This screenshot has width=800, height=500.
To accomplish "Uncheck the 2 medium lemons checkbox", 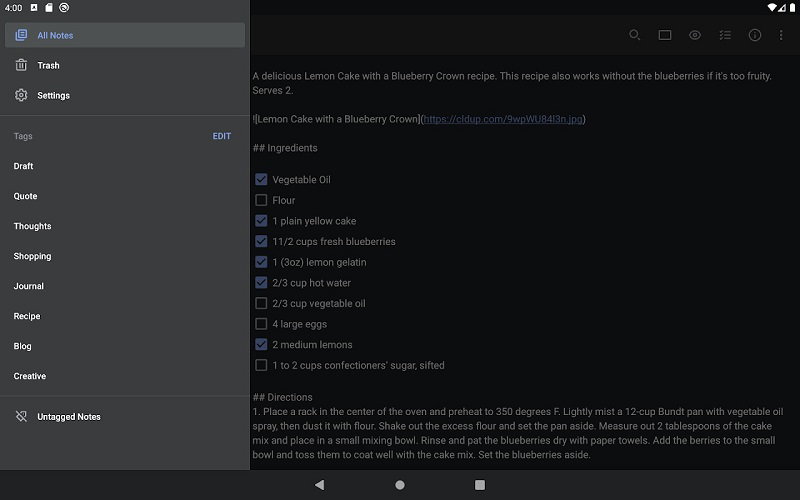I will 261,345.
